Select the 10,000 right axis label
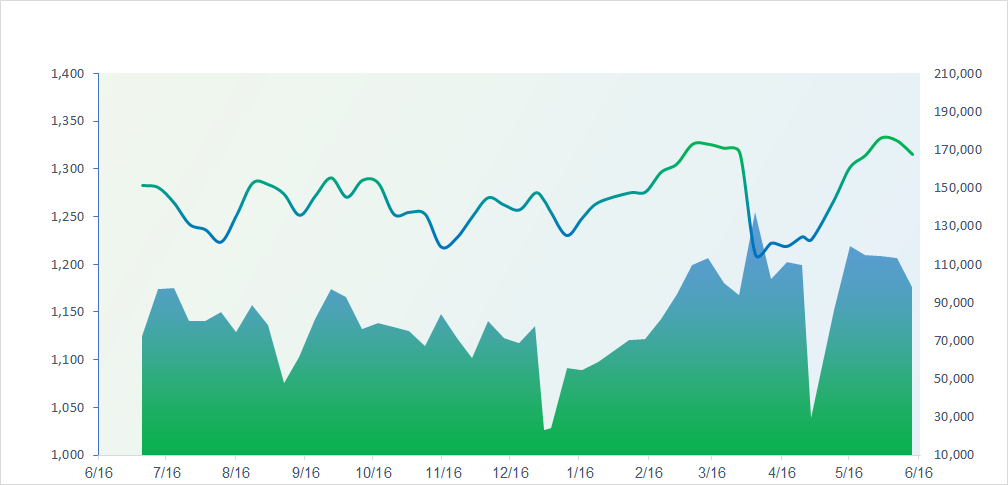This screenshot has height=485, width=1008. click(x=954, y=455)
